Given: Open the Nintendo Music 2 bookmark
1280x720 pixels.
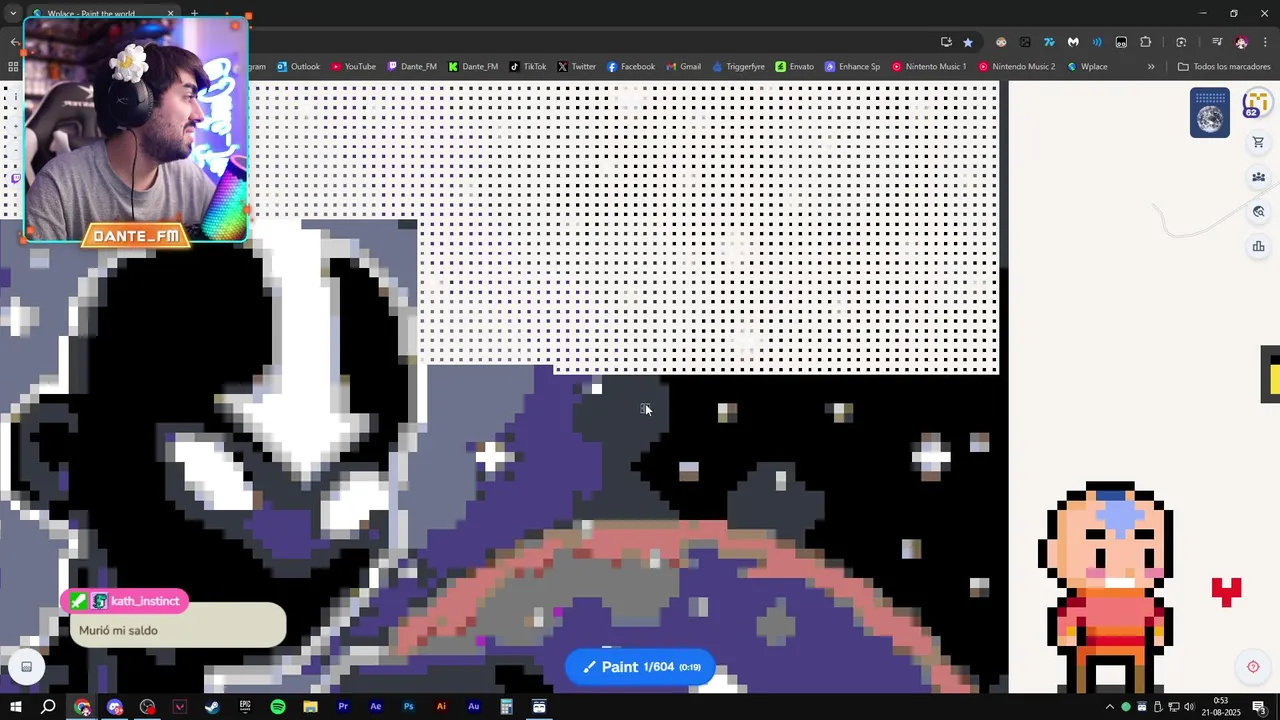Looking at the screenshot, I should [1017, 67].
